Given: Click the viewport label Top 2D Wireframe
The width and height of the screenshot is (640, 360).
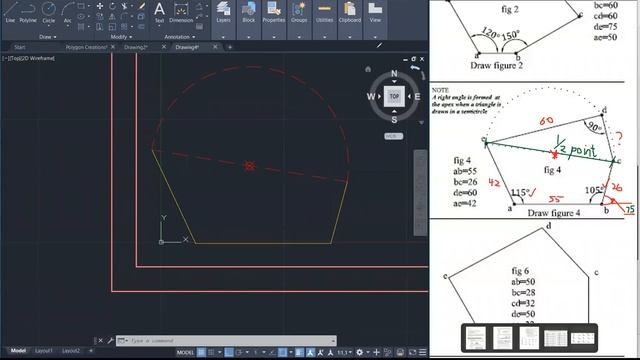Looking at the screenshot, I should click(x=29, y=58).
